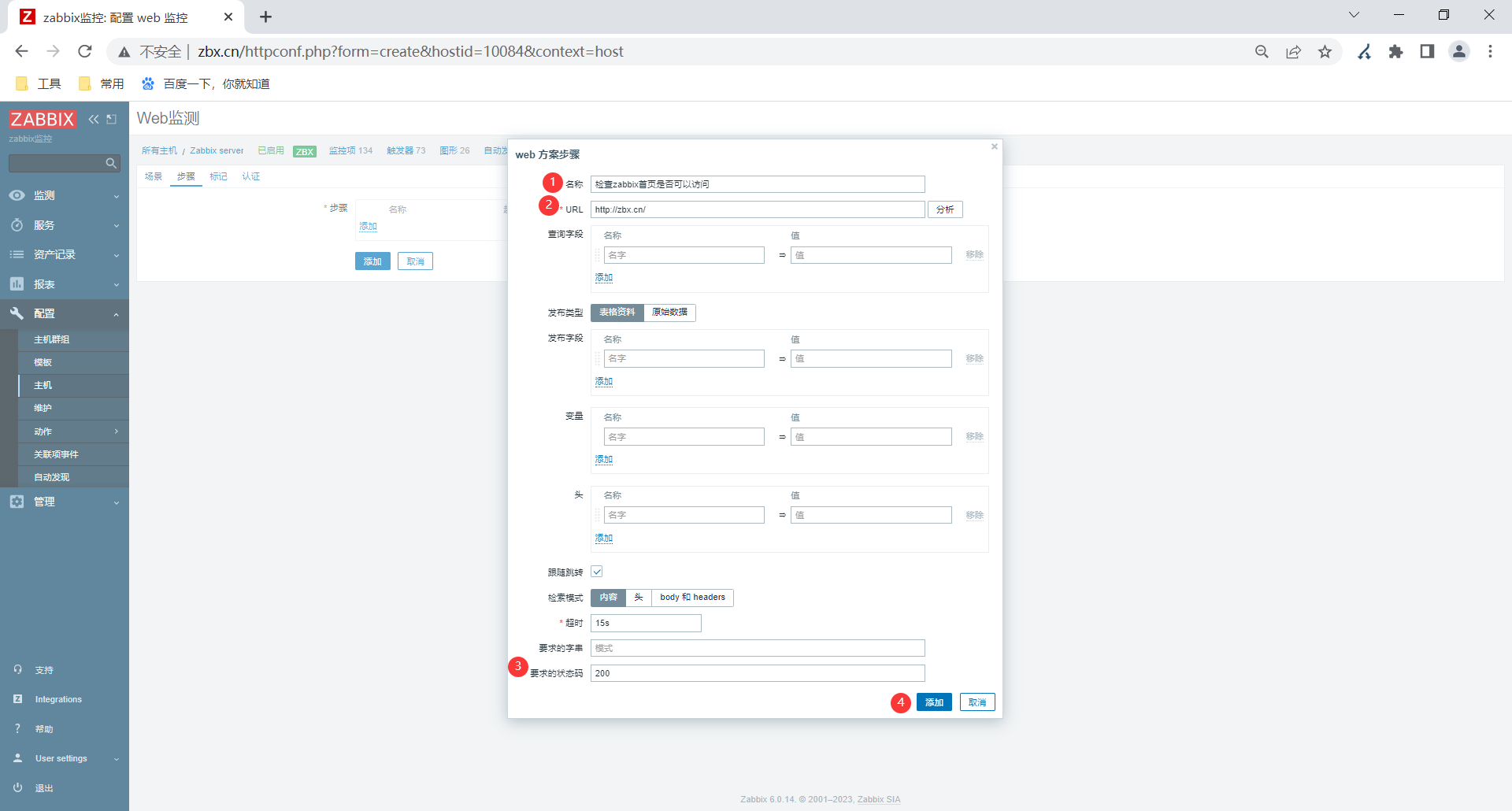
Task: Expand the 报表 menu chevron
Action: 117,285
